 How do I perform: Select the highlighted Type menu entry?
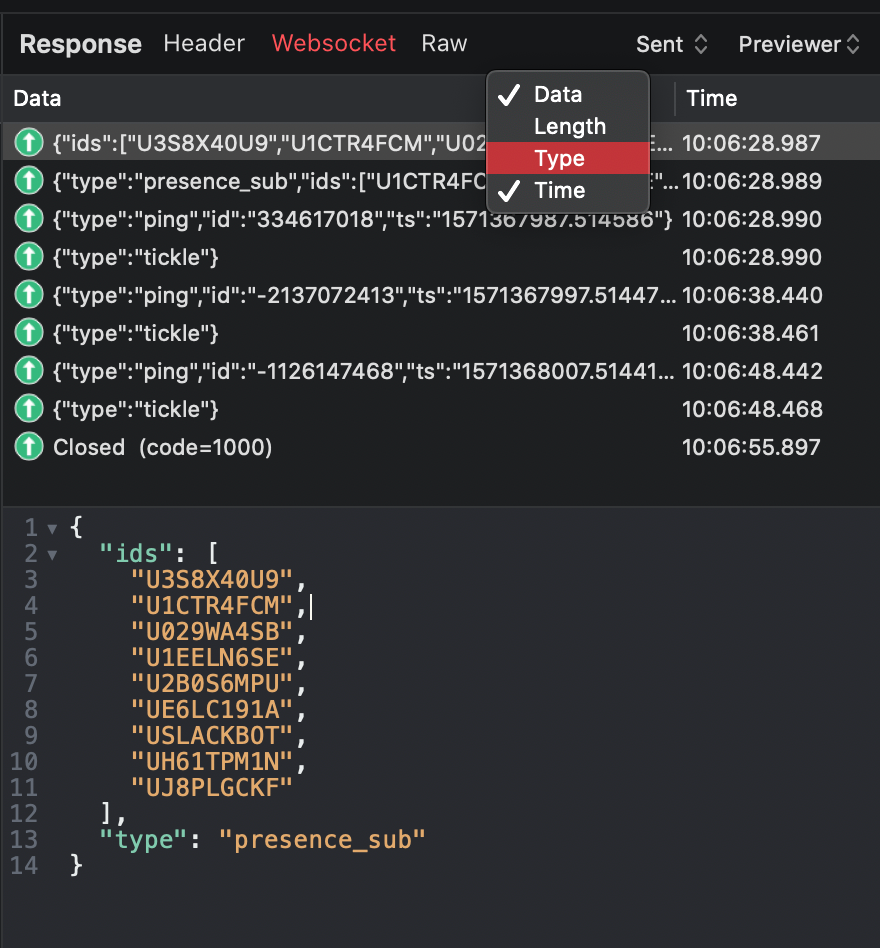[558, 158]
